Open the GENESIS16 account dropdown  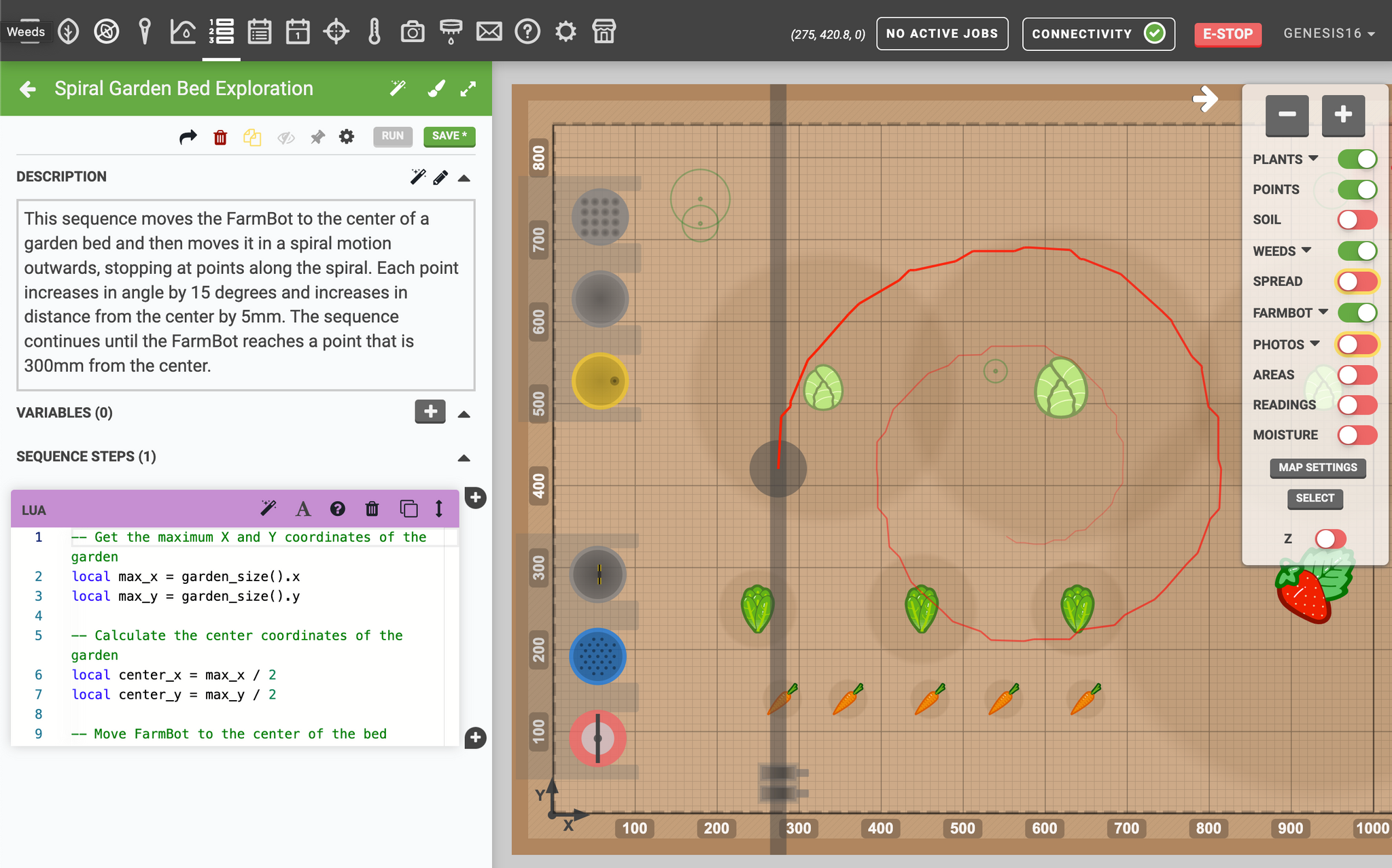click(x=1328, y=33)
